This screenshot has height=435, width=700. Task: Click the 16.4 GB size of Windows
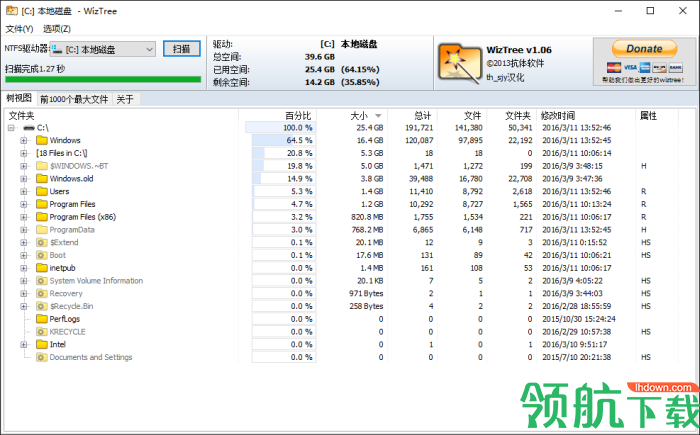(x=370, y=140)
